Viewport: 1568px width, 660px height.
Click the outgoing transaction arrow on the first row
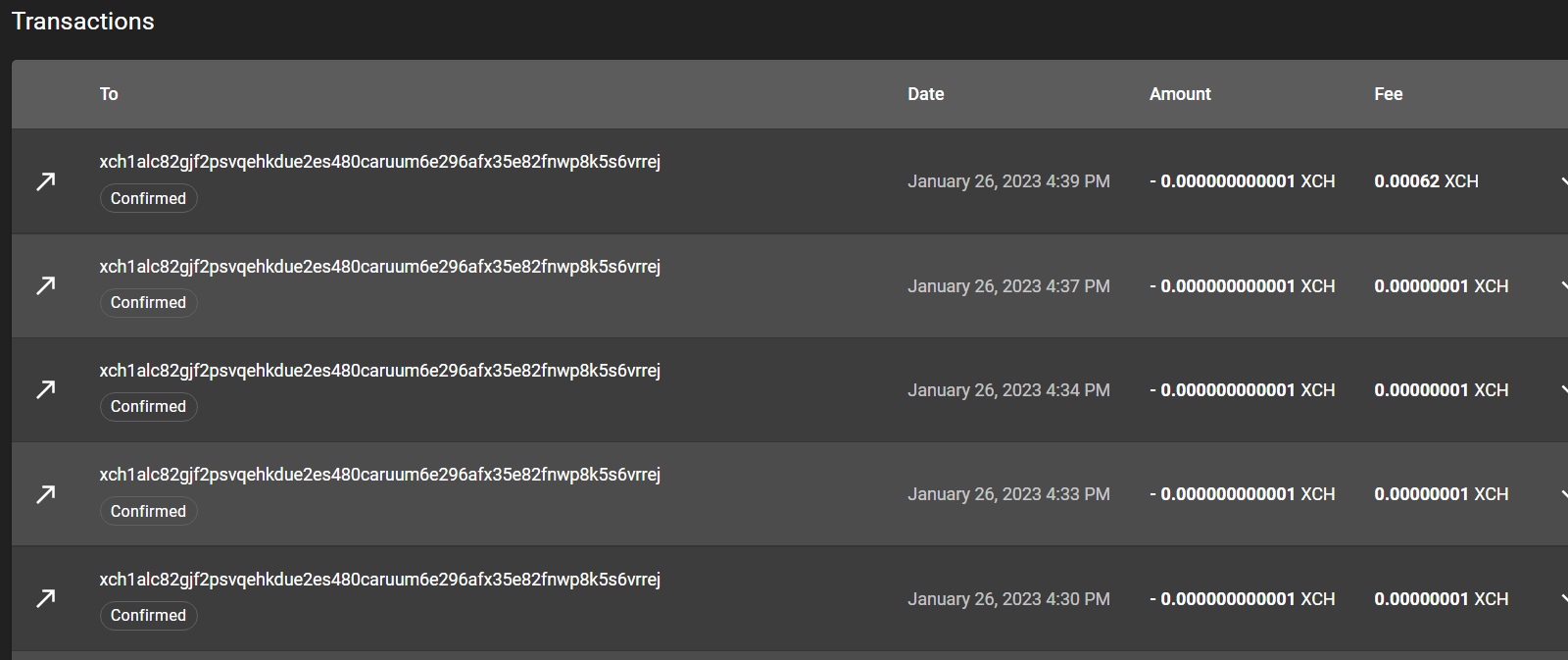click(45, 180)
